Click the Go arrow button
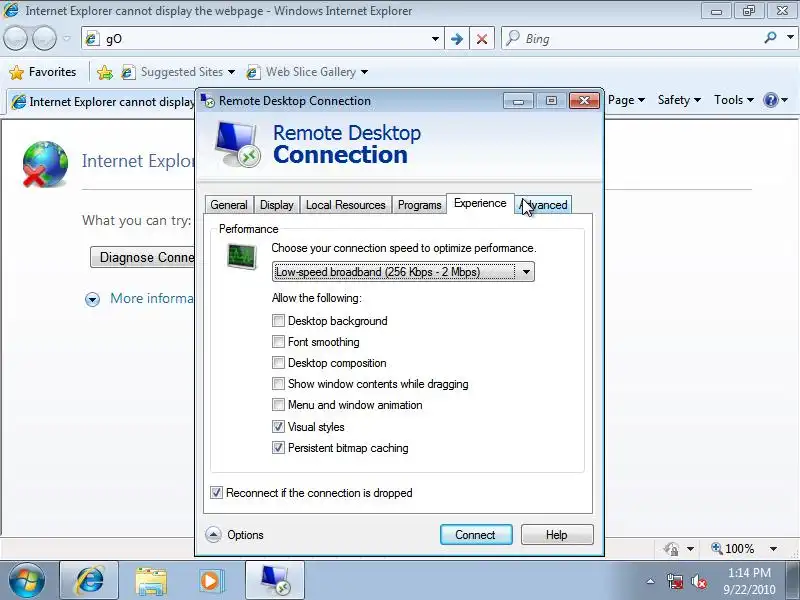The width and height of the screenshot is (800, 600). (457, 39)
